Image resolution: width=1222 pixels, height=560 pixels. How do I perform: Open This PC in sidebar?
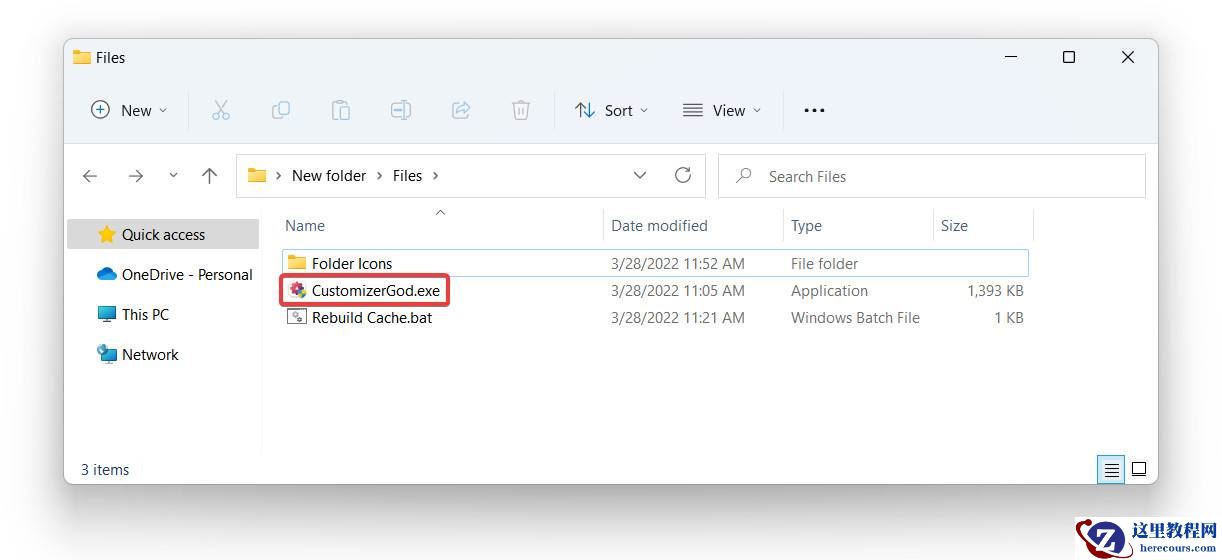click(145, 314)
